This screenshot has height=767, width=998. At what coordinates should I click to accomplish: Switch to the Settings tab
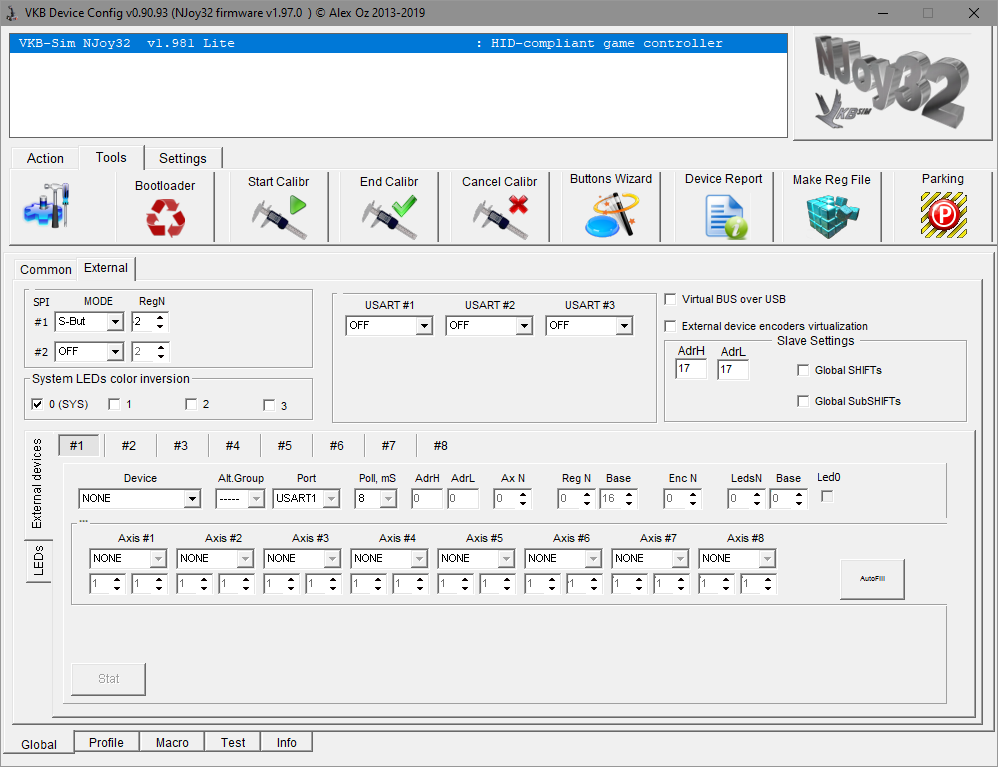coord(183,158)
